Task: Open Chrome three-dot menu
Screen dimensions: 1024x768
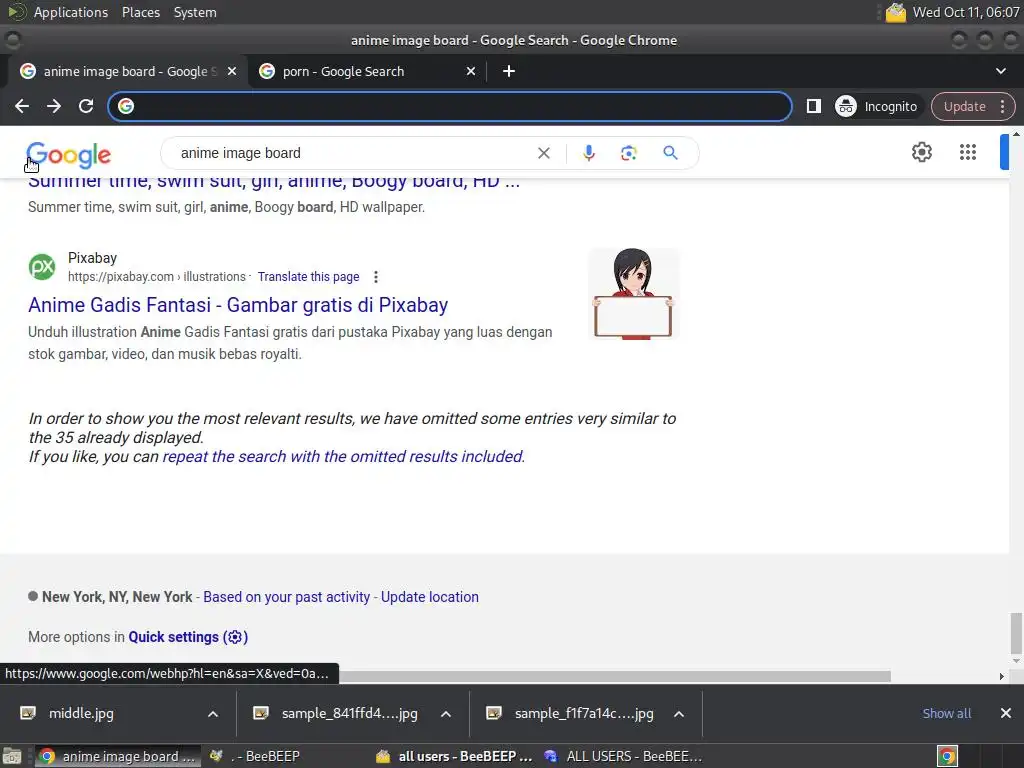Action: click(x=1002, y=106)
